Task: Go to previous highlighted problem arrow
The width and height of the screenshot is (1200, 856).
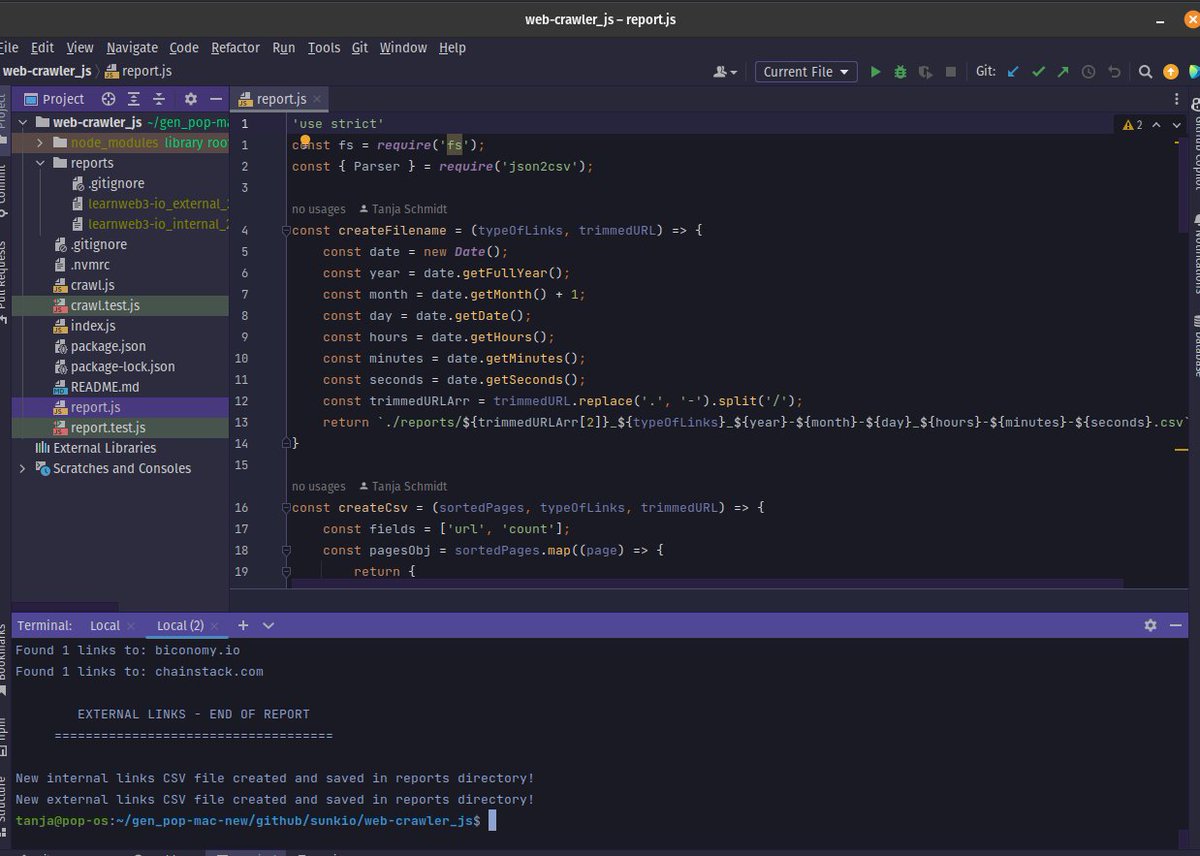Action: (1156, 125)
